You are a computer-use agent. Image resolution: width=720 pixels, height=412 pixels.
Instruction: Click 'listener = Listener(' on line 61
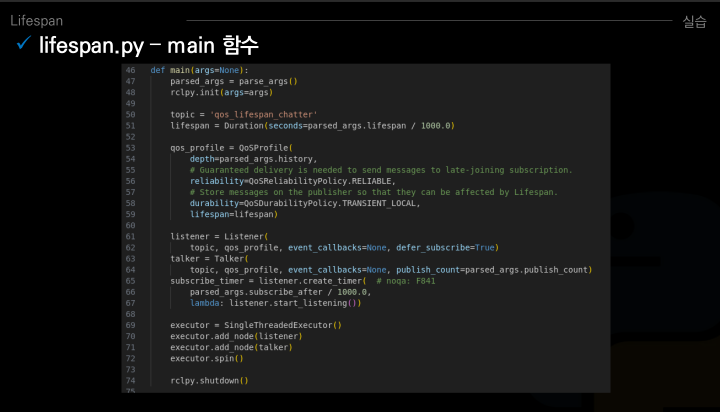pyautogui.click(x=219, y=237)
